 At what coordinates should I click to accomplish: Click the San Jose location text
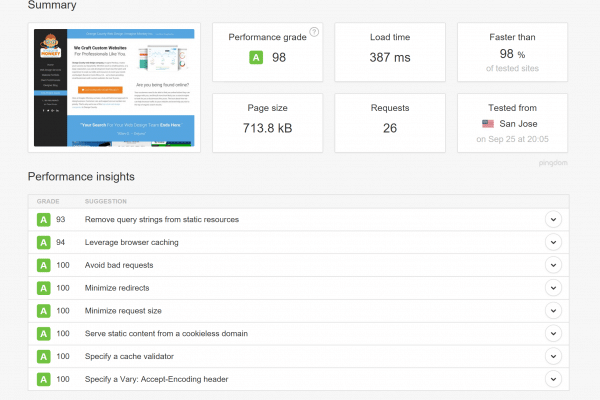518,124
